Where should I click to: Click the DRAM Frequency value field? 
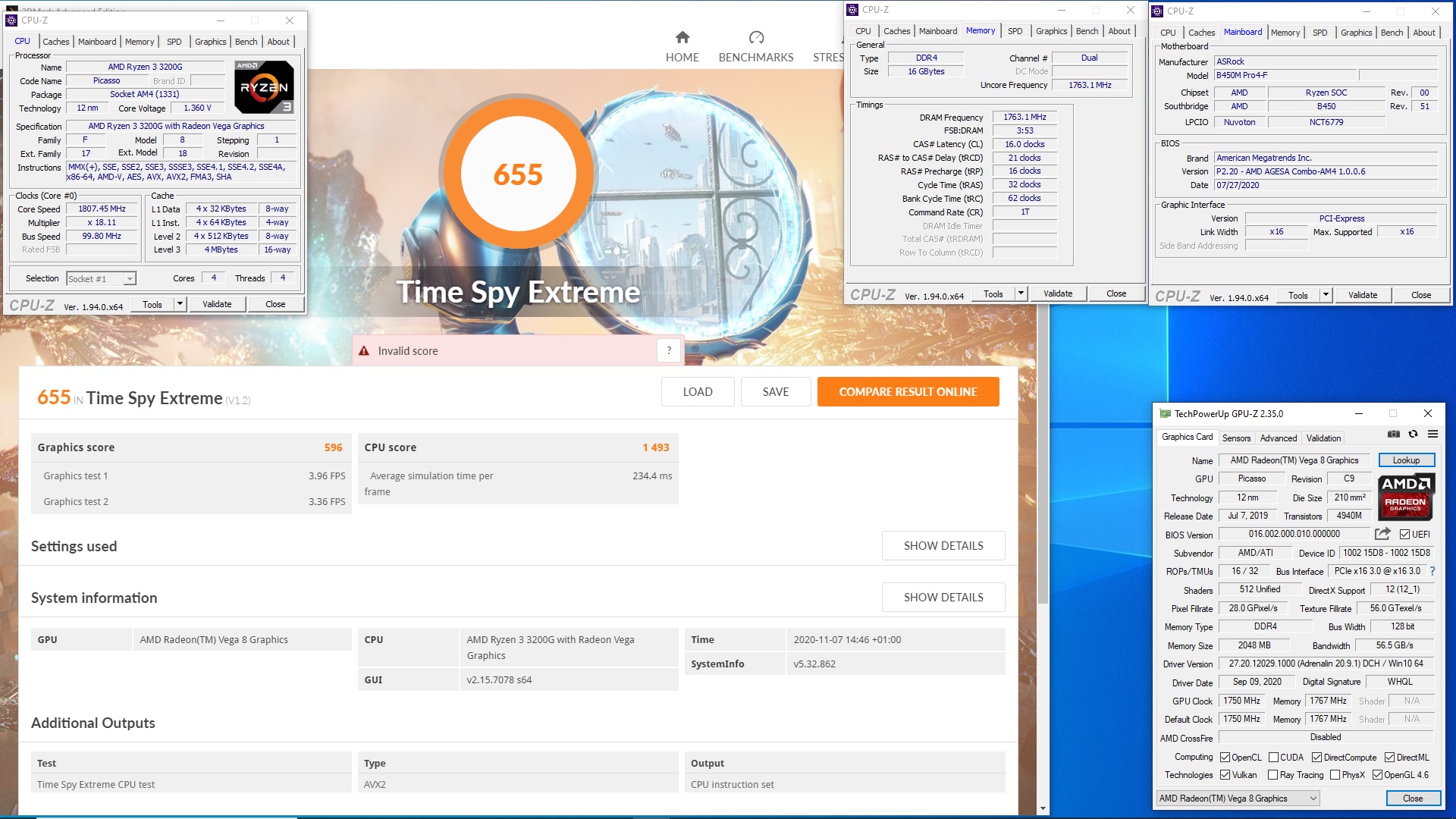click(x=1025, y=117)
